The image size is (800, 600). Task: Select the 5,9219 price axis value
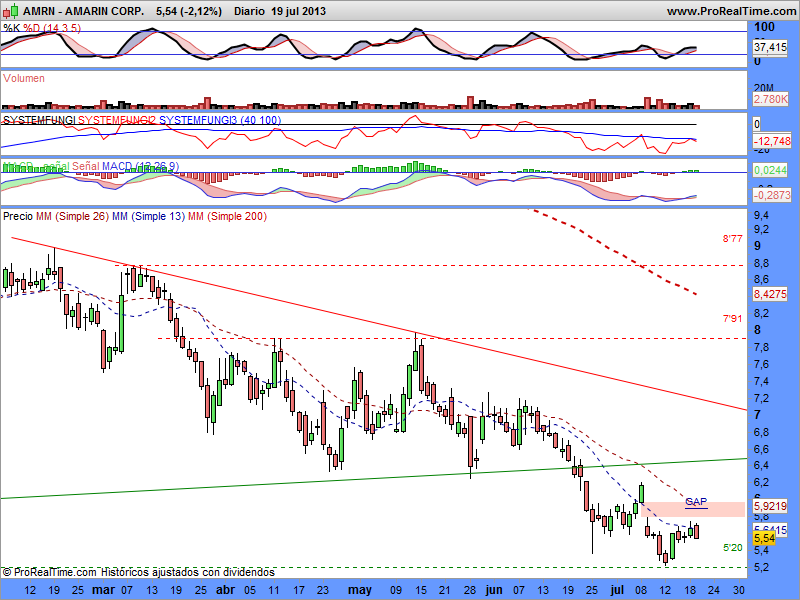click(x=770, y=506)
